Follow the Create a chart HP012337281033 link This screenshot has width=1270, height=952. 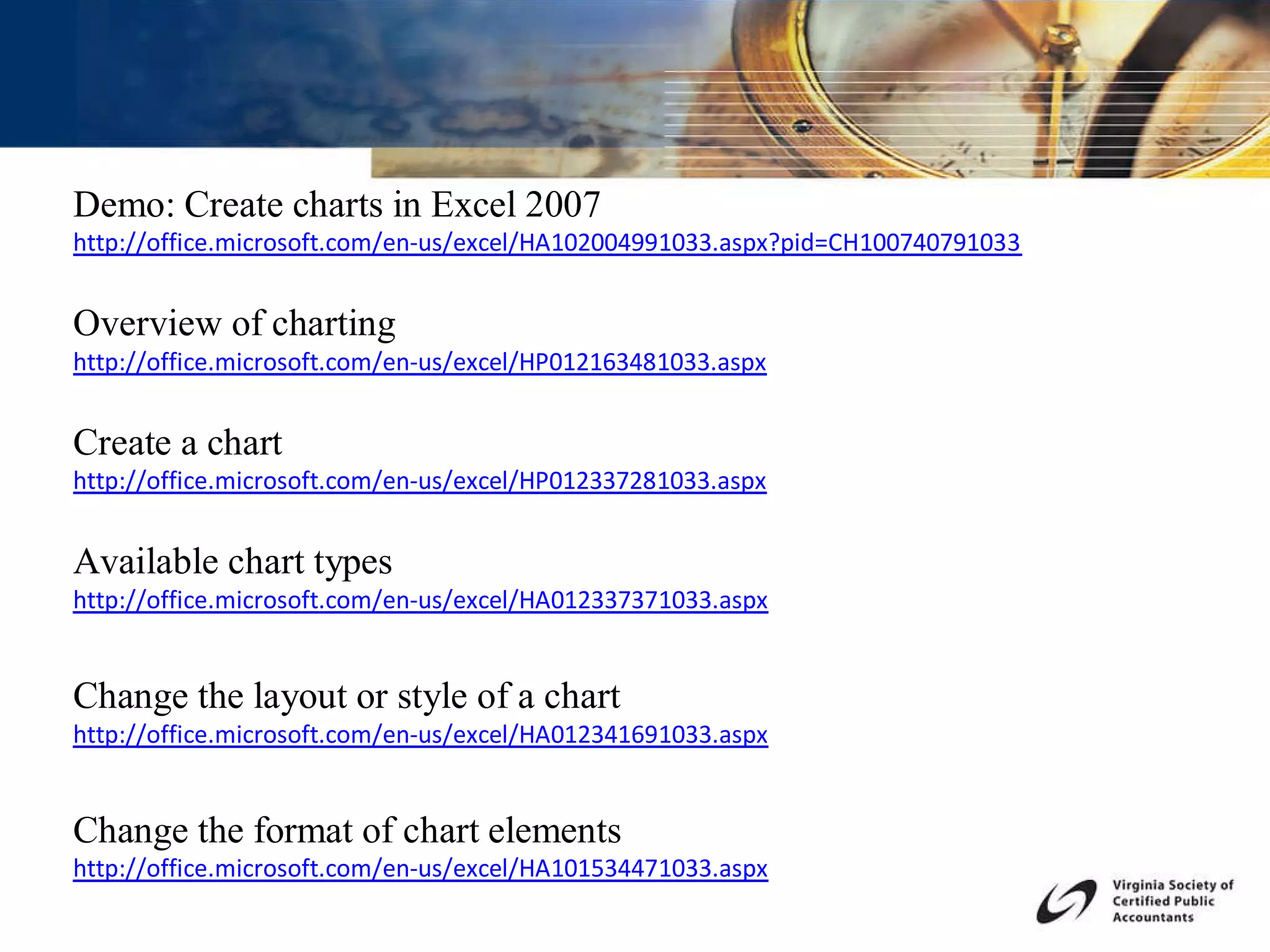420,481
